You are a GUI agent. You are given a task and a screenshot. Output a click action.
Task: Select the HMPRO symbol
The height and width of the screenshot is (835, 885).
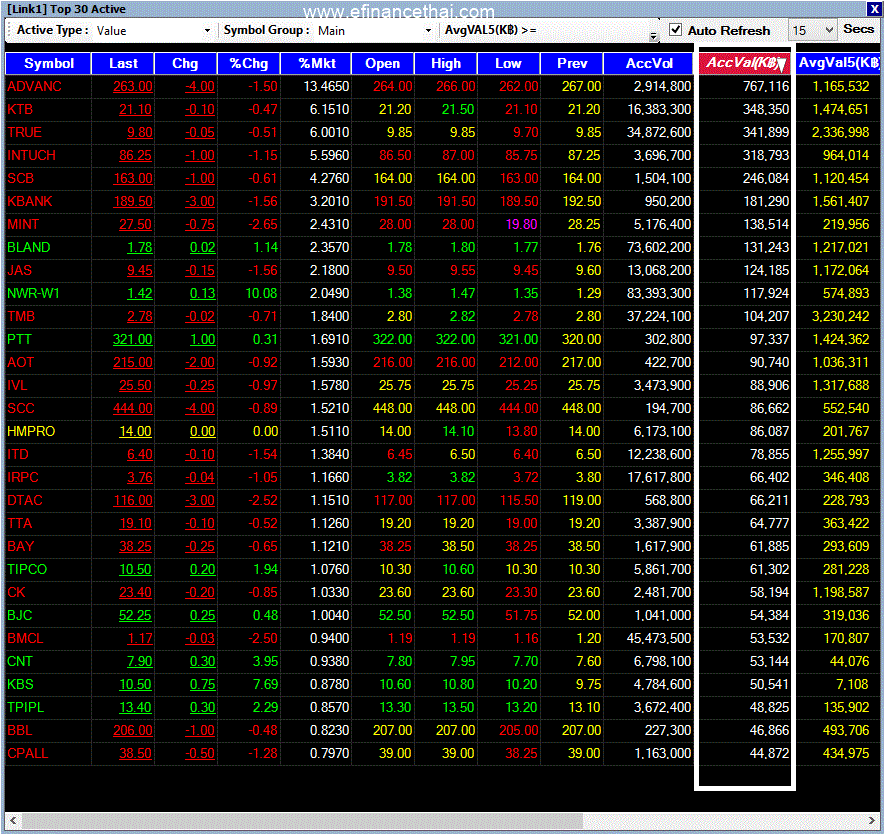31,431
